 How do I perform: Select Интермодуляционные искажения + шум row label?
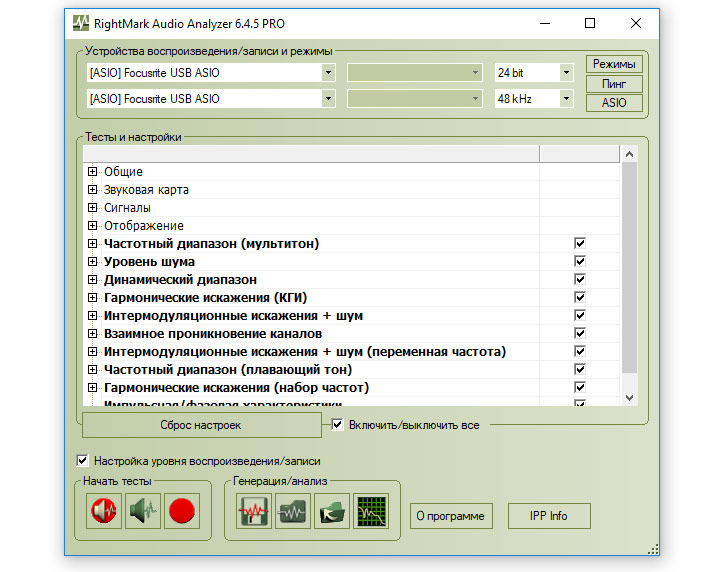pos(233,316)
